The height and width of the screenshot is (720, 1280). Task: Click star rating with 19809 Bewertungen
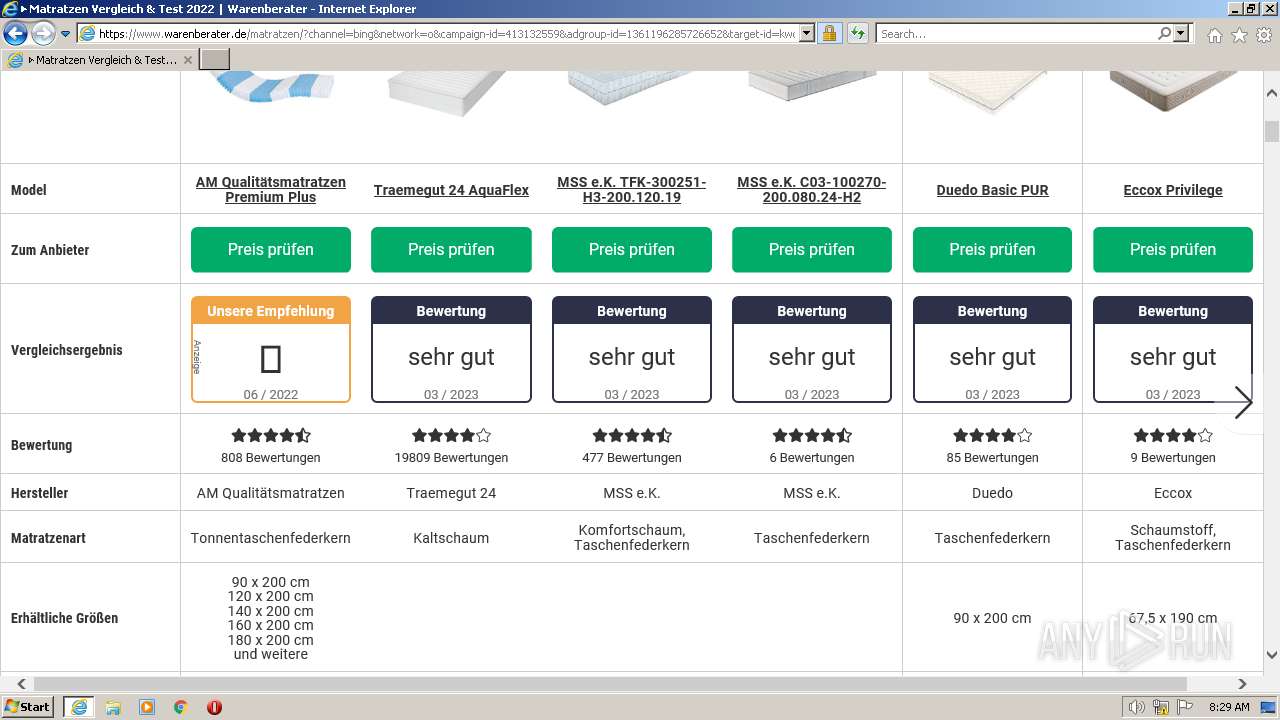coord(451,435)
